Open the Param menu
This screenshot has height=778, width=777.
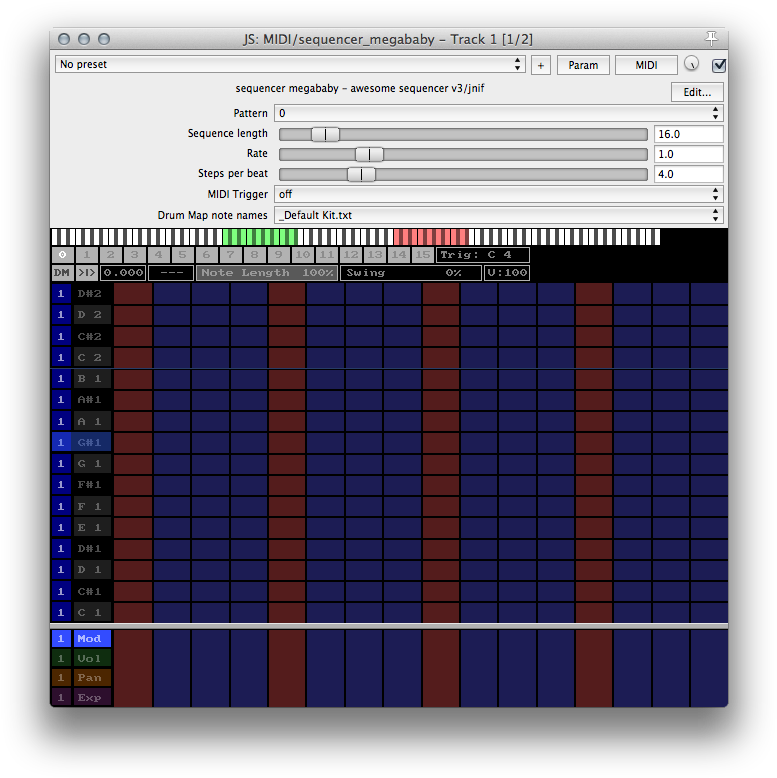(583, 65)
